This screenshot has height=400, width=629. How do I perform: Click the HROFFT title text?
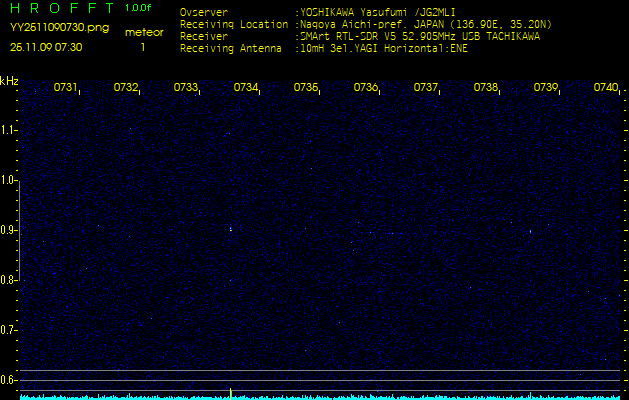point(59,8)
